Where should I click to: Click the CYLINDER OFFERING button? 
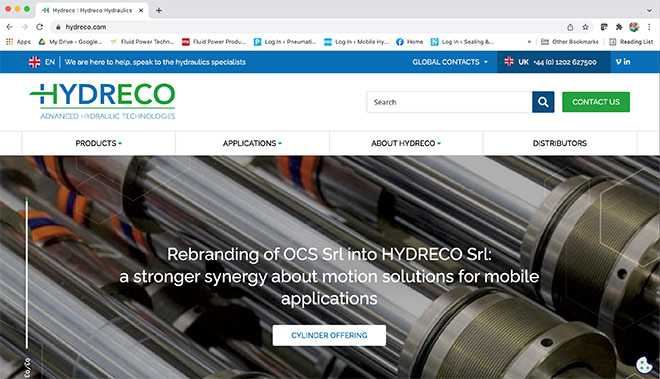(329, 335)
